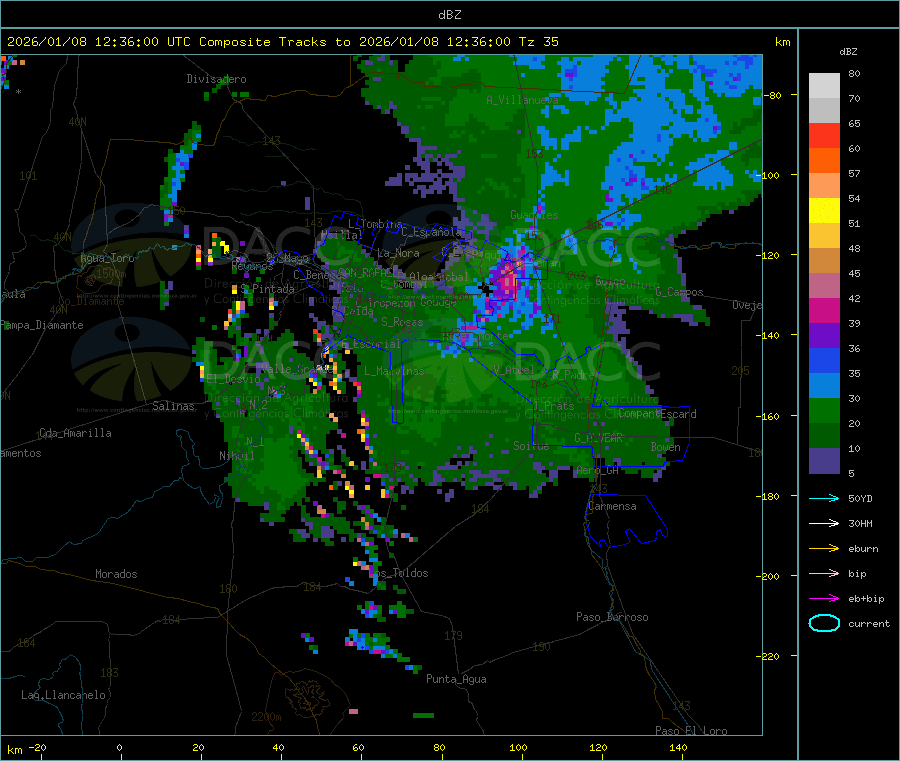This screenshot has height=761, width=900.
Task: Click the pink bip arrow in legend
Action: click(x=824, y=573)
